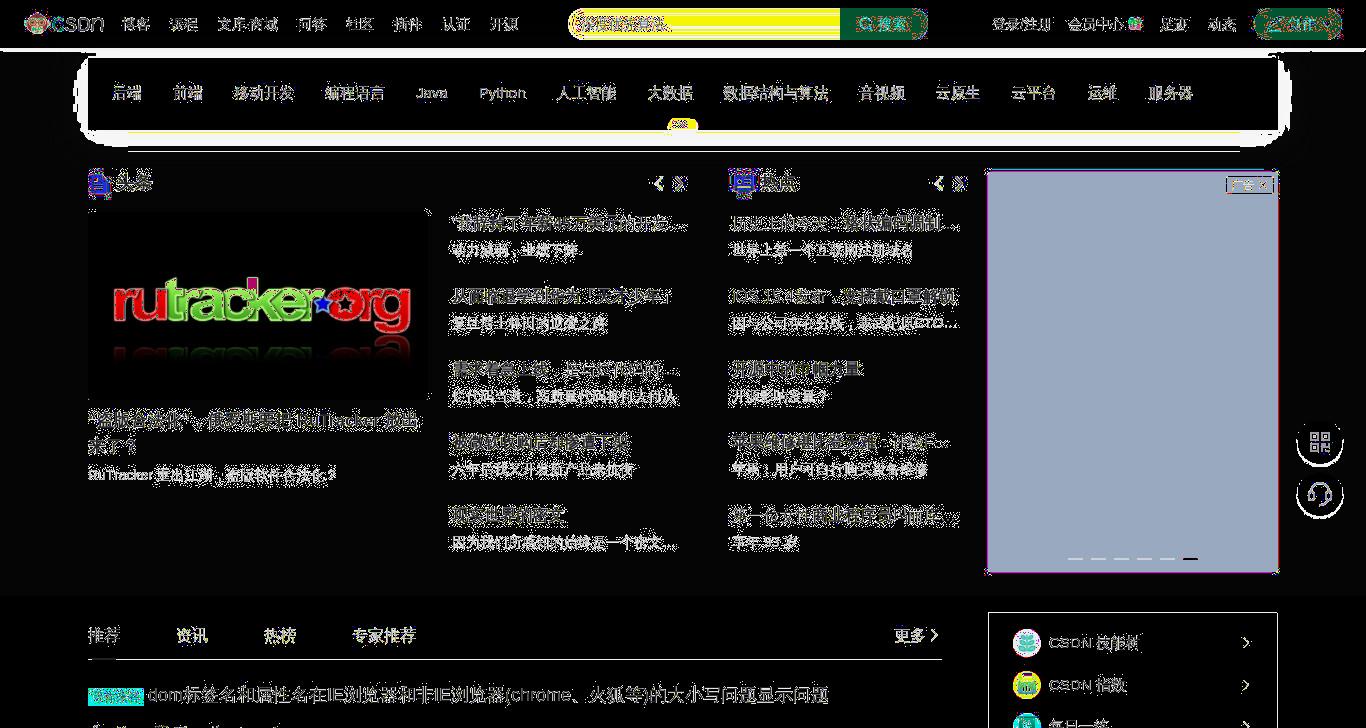Click the cyan tag before the dom article
This screenshot has width=1366, height=728.
116,696
